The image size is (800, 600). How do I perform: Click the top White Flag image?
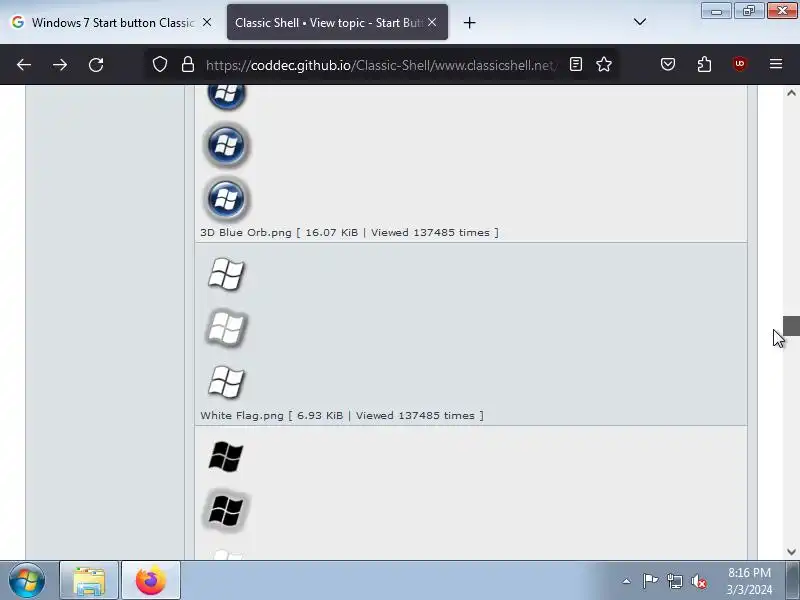coord(226,274)
